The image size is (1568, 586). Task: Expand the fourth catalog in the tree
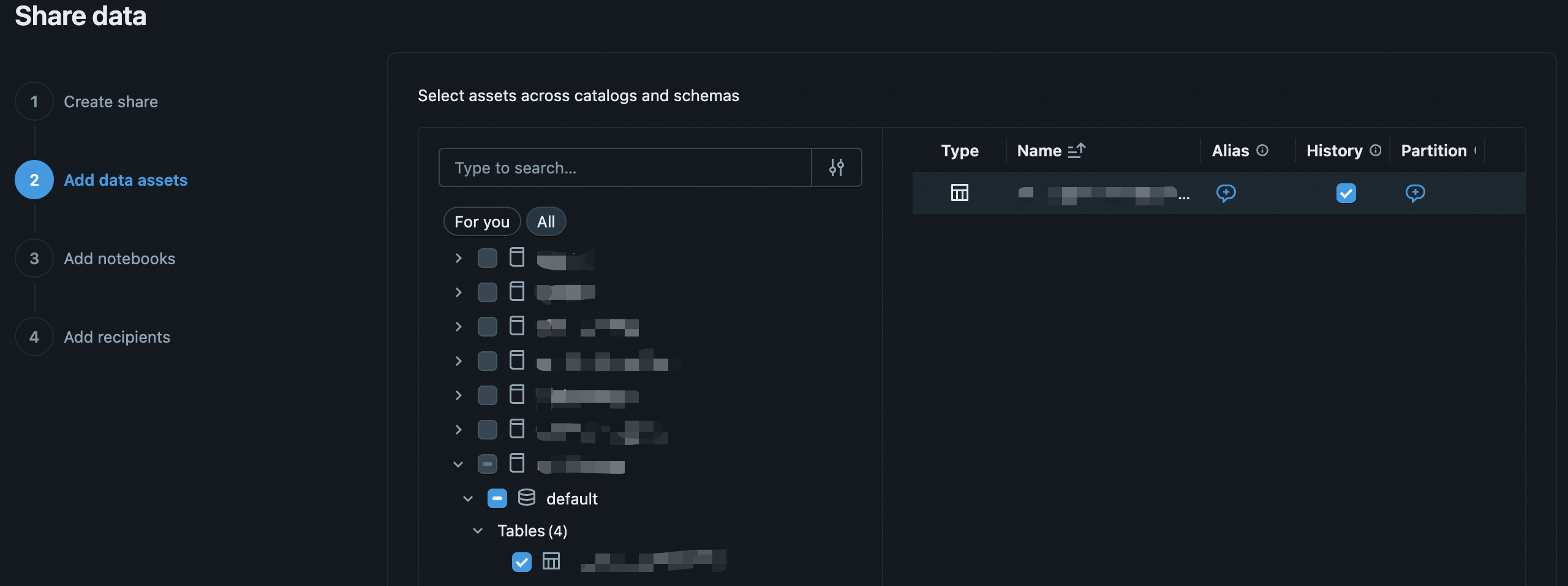click(458, 361)
